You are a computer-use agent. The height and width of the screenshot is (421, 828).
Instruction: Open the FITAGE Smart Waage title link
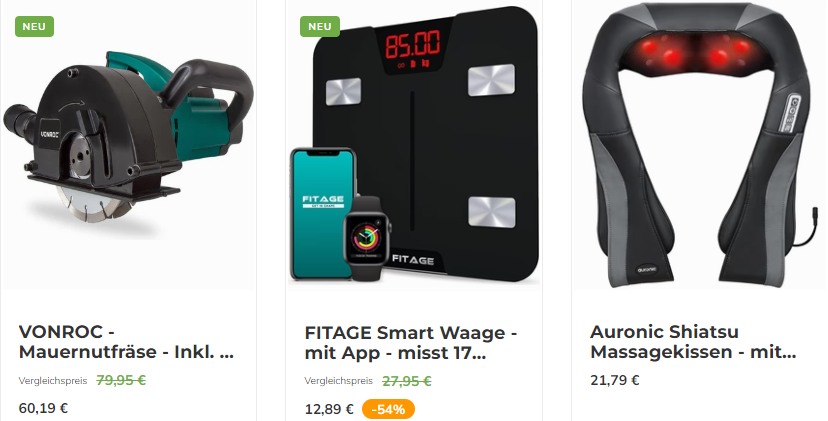pyautogui.click(x=411, y=342)
